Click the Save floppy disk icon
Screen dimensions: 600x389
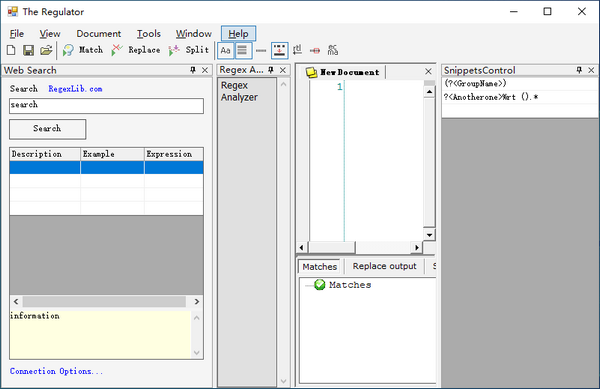click(x=28, y=50)
